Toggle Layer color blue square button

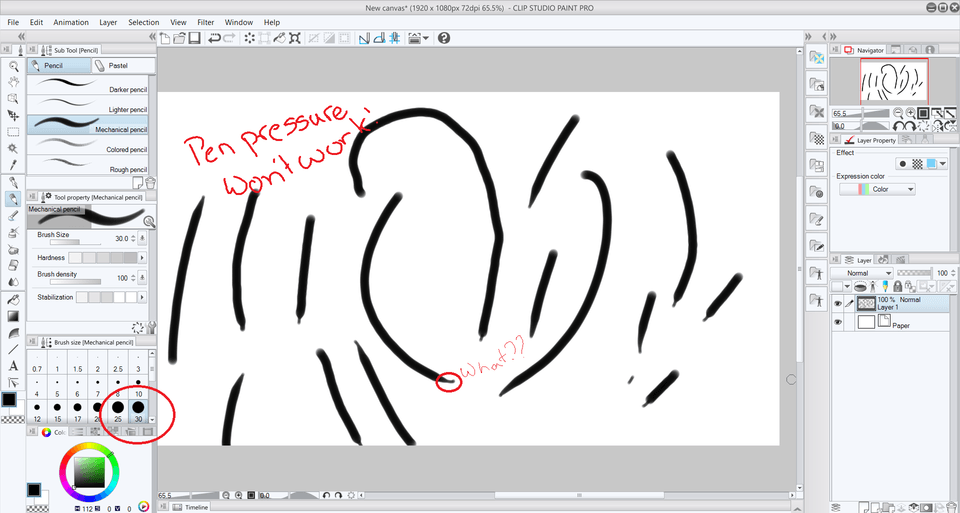931,164
